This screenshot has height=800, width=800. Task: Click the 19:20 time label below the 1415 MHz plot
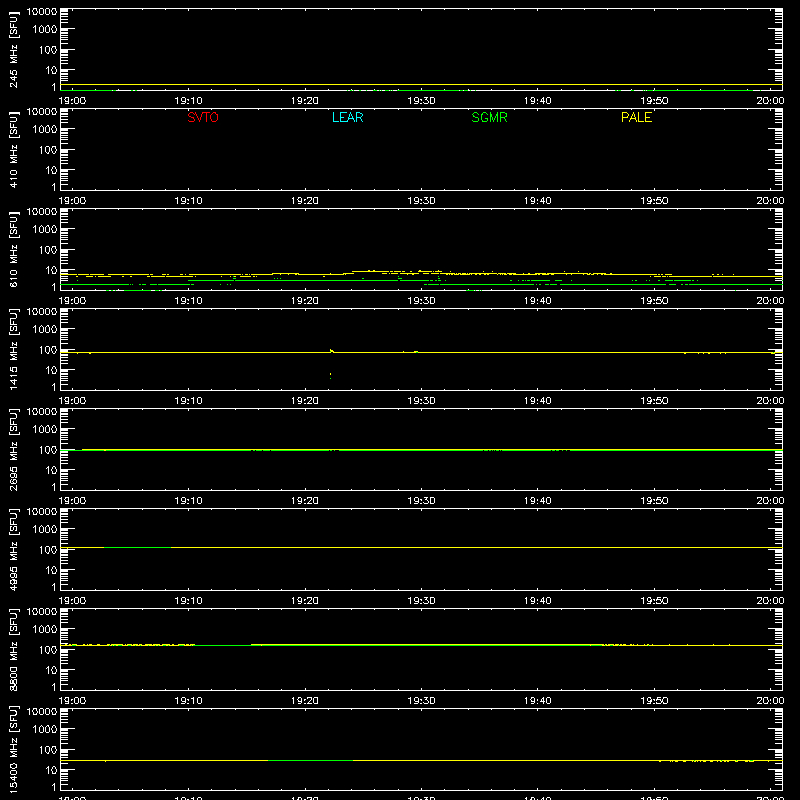[x=305, y=401]
